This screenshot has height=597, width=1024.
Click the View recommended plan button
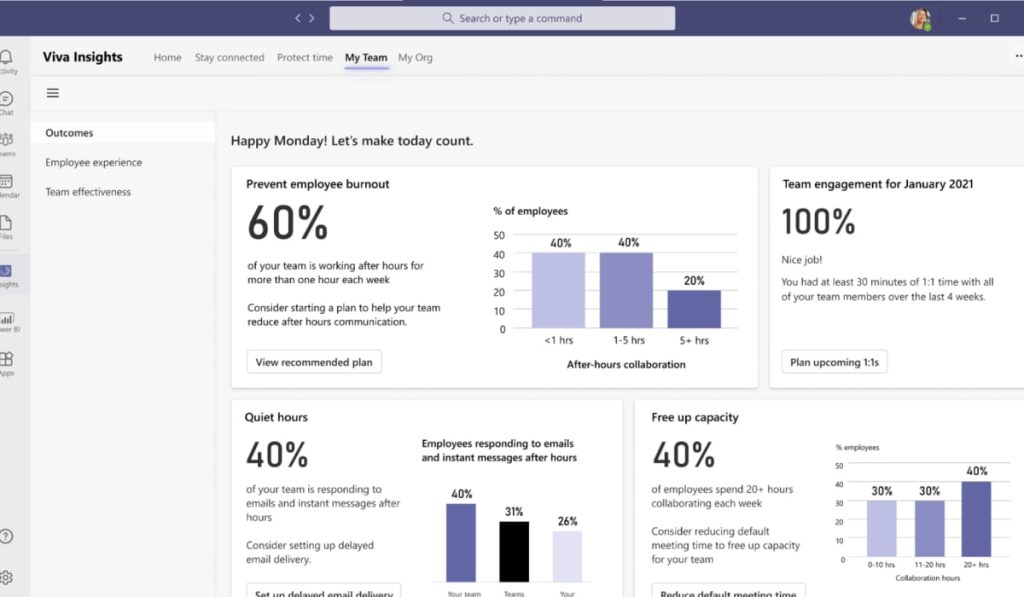[314, 362]
